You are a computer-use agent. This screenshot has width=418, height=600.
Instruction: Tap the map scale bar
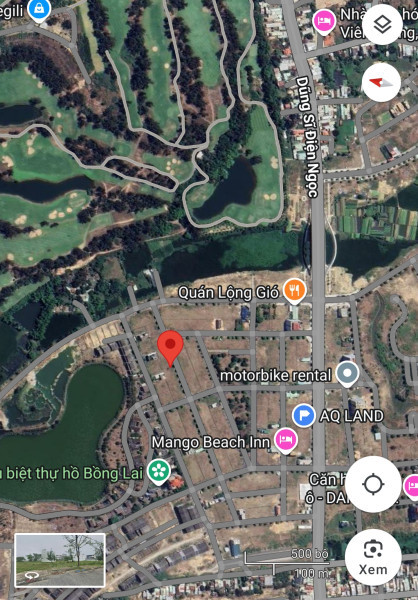pos(287,562)
